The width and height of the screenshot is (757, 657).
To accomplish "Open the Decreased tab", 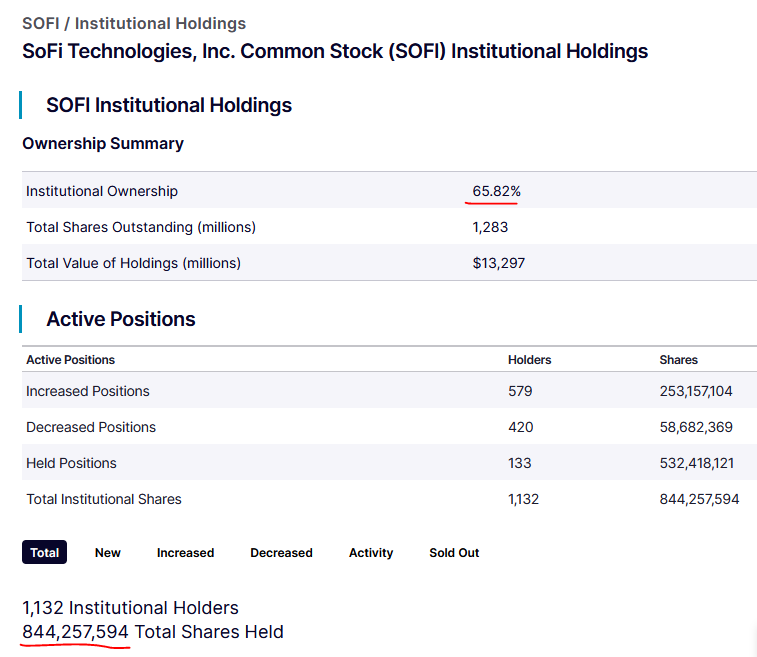I will pyautogui.click(x=281, y=553).
